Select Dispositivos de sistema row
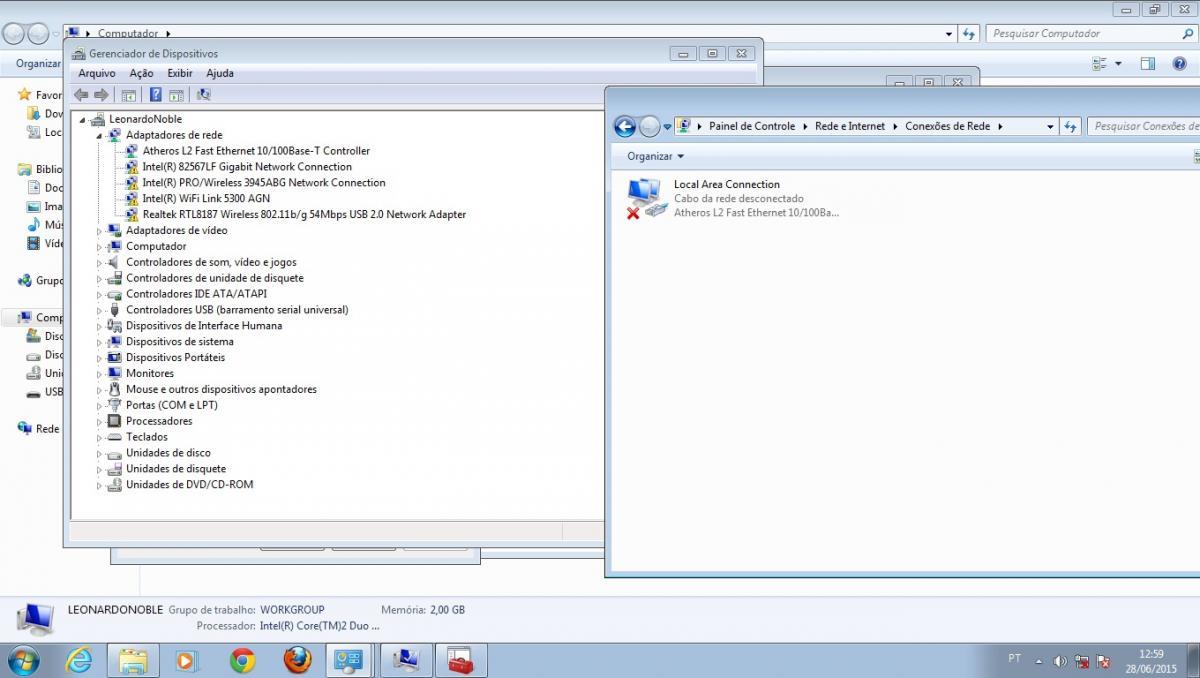The width and height of the screenshot is (1200, 678). tap(179, 342)
